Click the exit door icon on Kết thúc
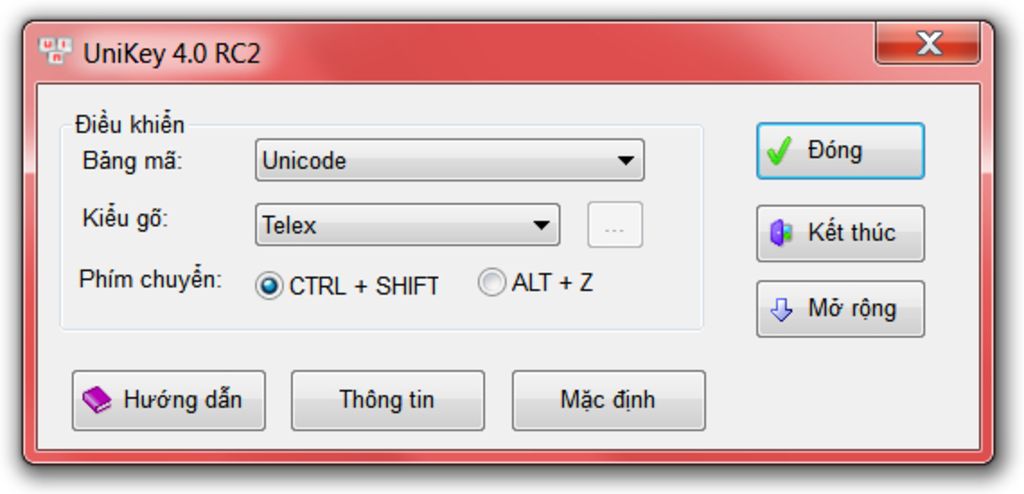Screen dimensions: 1024x494 [780, 233]
